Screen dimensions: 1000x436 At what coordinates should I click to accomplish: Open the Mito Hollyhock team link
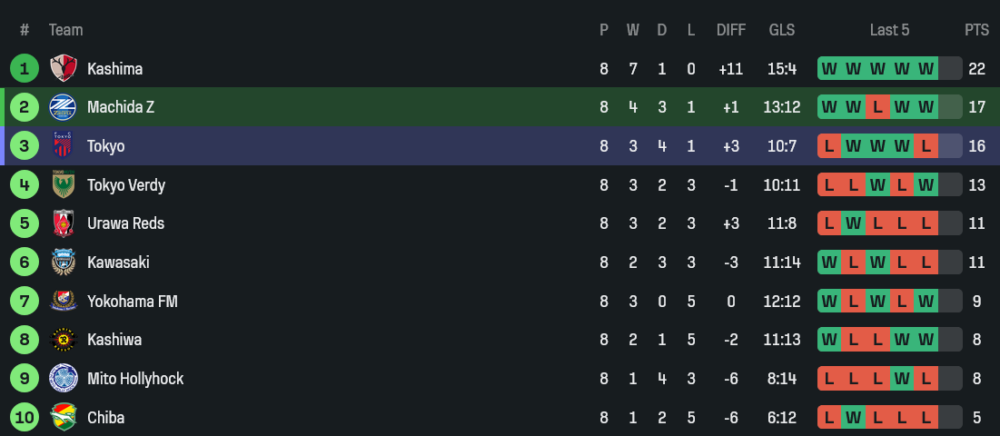pyautogui.click(x=135, y=379)
